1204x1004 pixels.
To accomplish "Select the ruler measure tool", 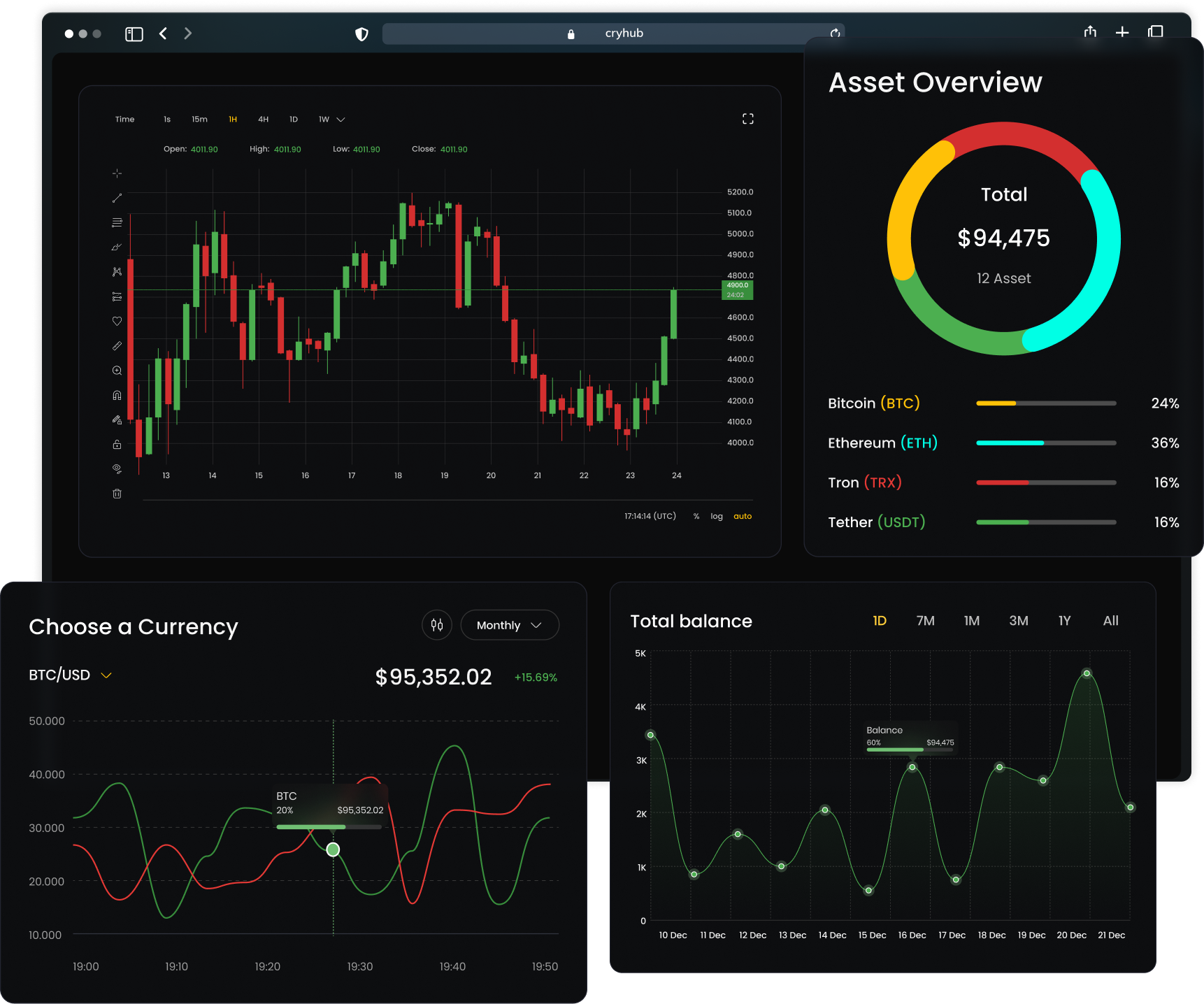I will click(117, 346).
